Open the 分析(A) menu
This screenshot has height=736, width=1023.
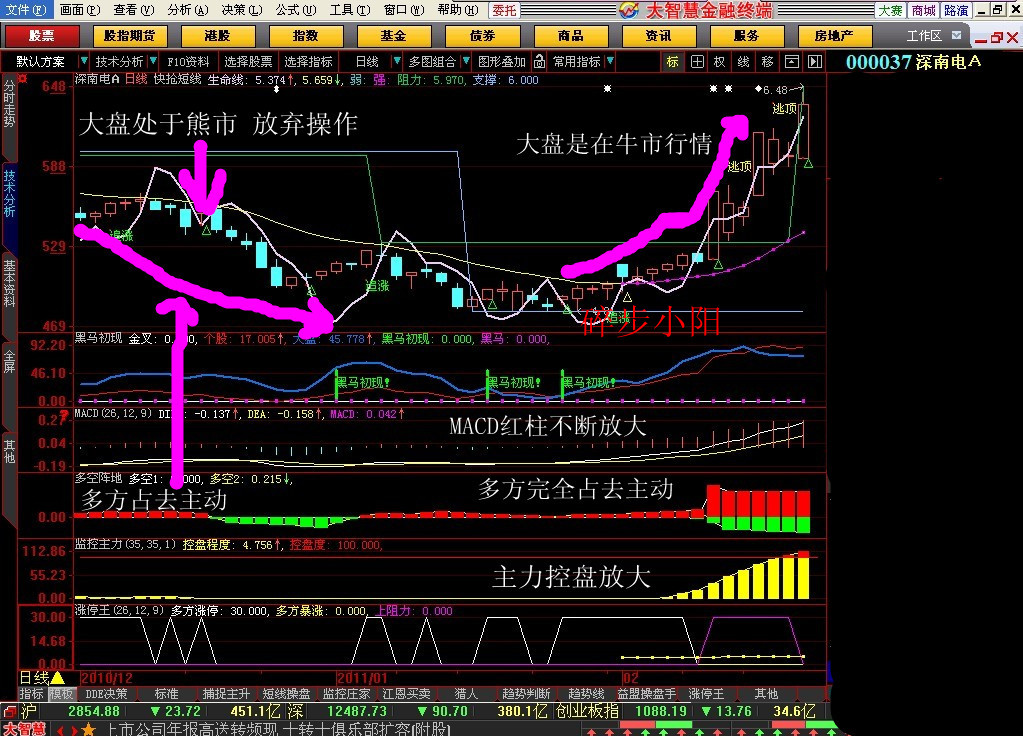click(188, 10)
